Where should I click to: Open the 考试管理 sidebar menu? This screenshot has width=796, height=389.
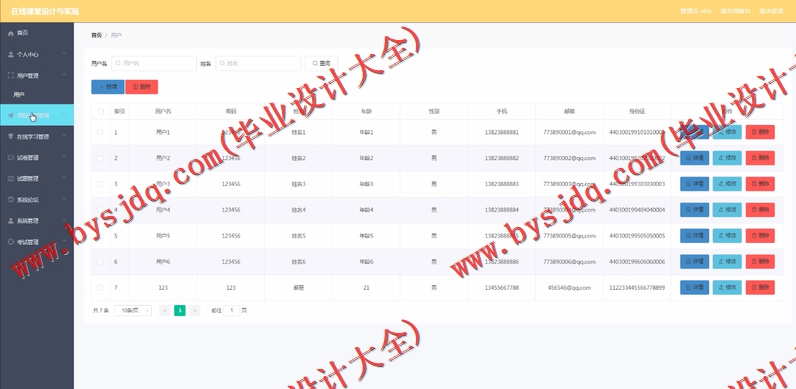click(37, 242)
